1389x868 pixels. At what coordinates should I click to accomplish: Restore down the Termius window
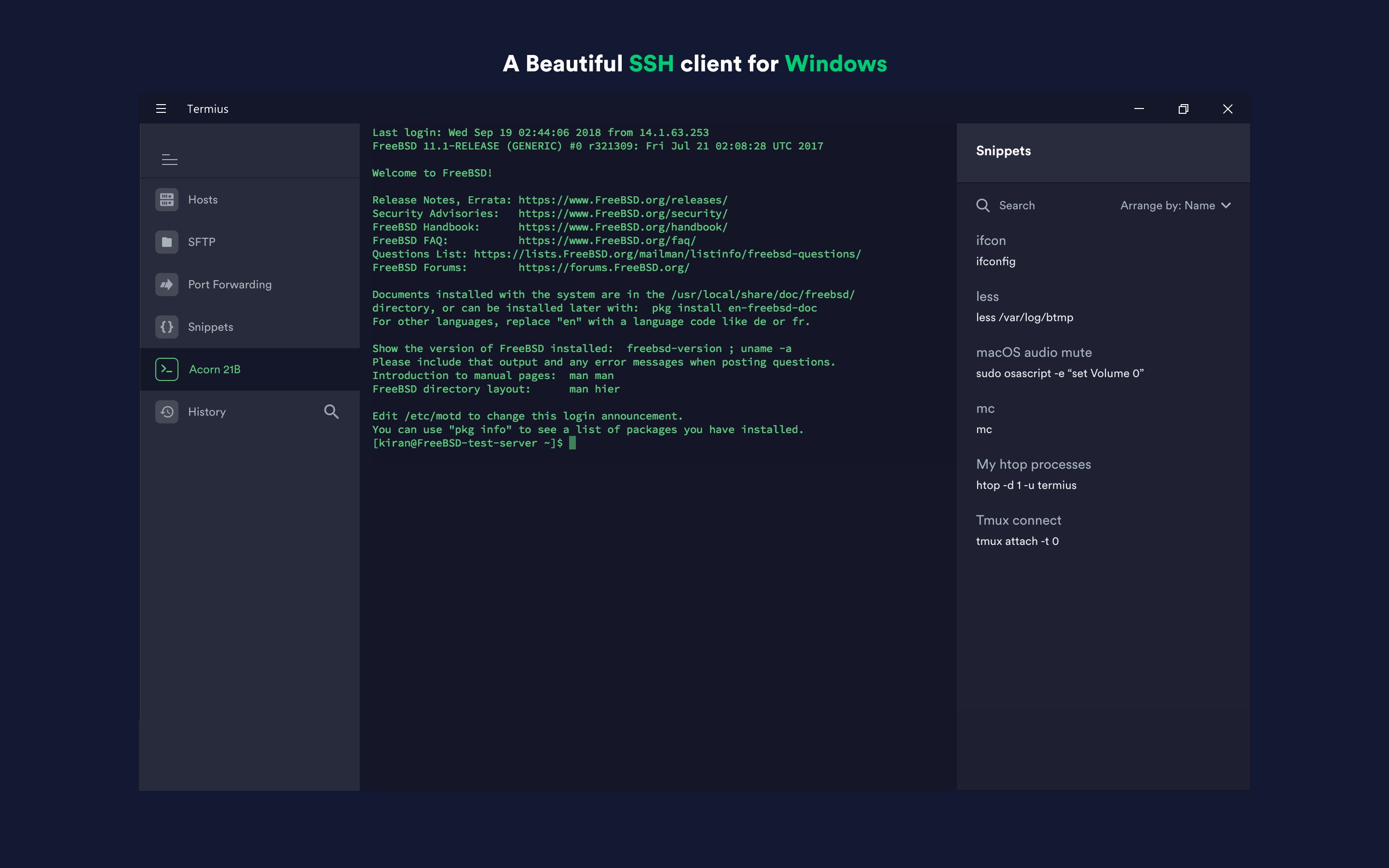pos(1183,108)
